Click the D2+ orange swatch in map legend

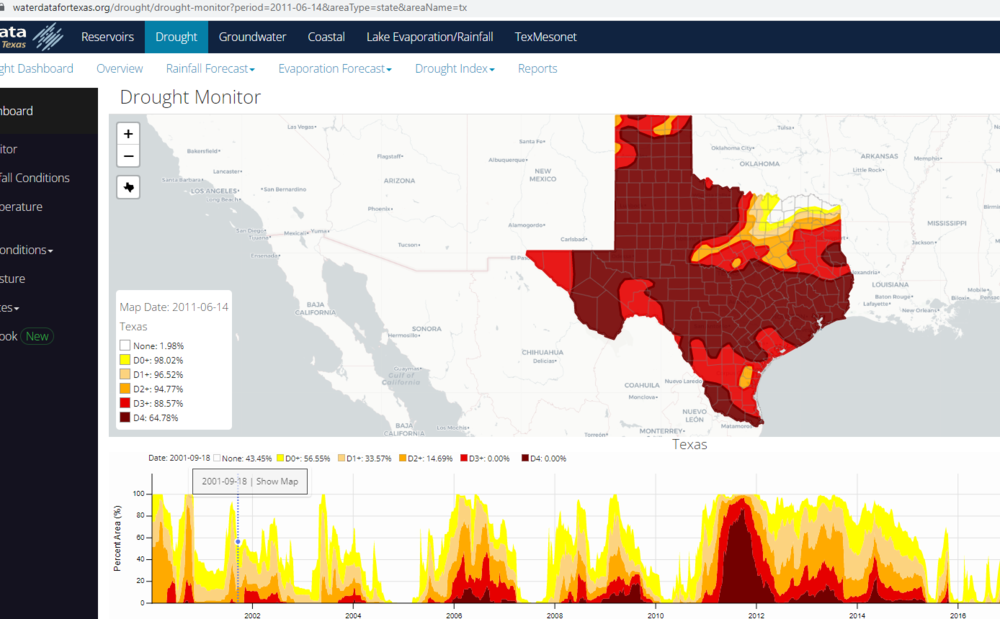tap(125, 389)
